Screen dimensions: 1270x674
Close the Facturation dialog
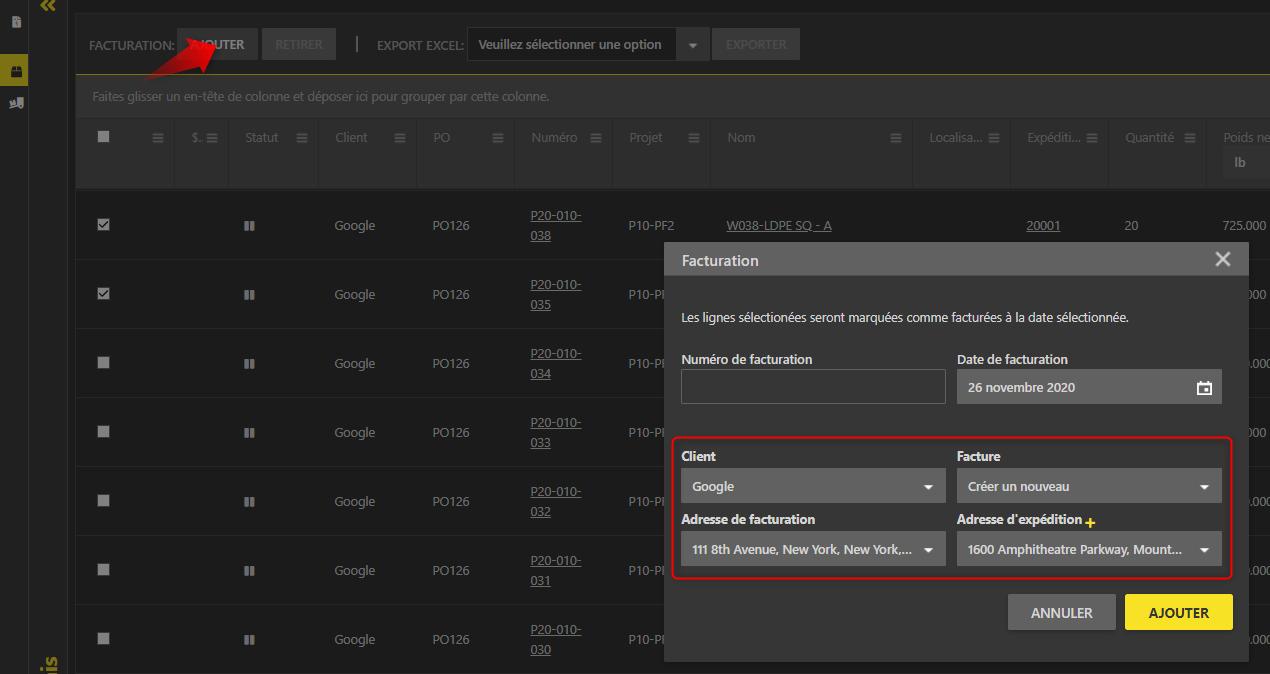[1222, 259]
